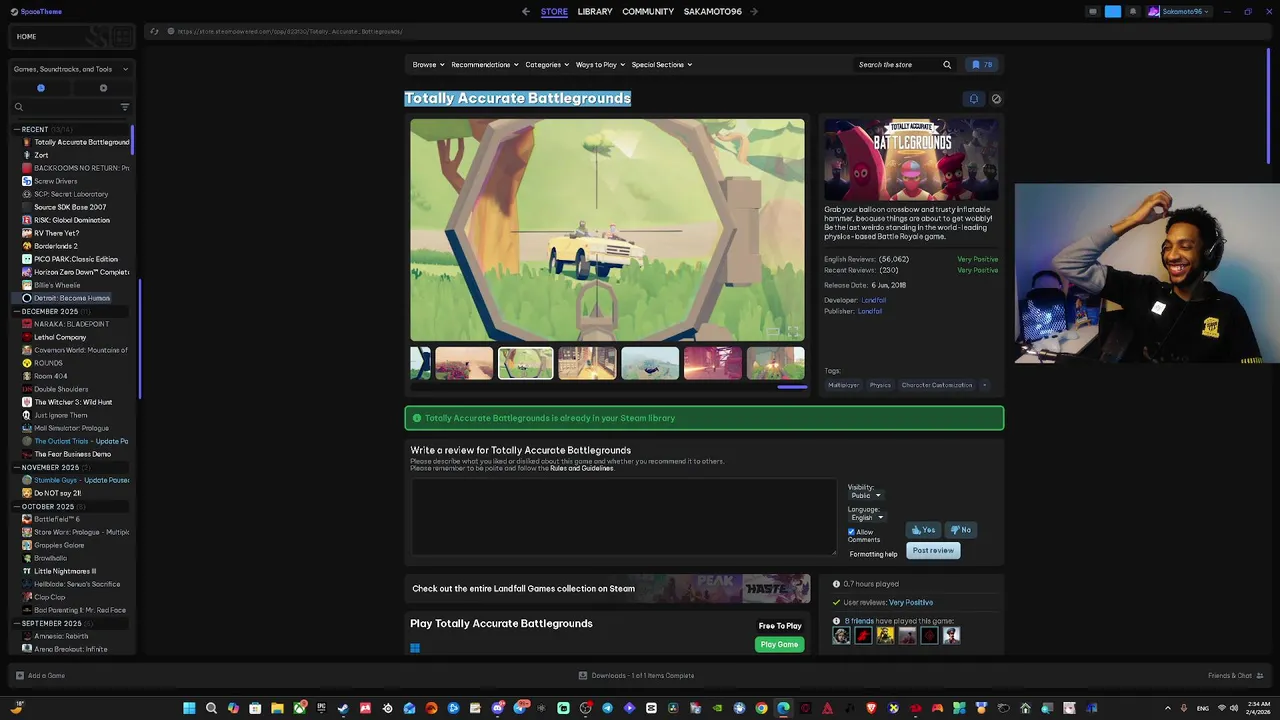Image resolution: width=1280 pixels, height=720 pixels.
Task: Reload the store page
Action: 154,31
